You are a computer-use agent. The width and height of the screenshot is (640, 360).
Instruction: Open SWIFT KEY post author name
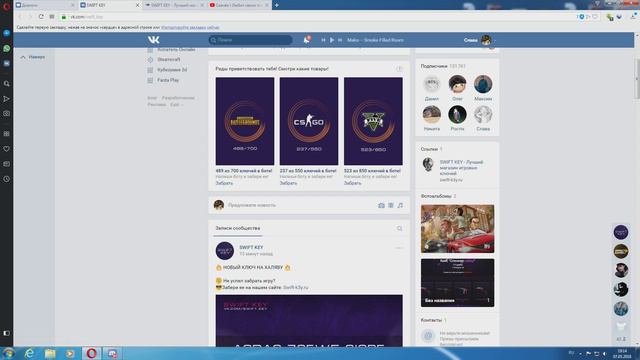tap(251, 247)
